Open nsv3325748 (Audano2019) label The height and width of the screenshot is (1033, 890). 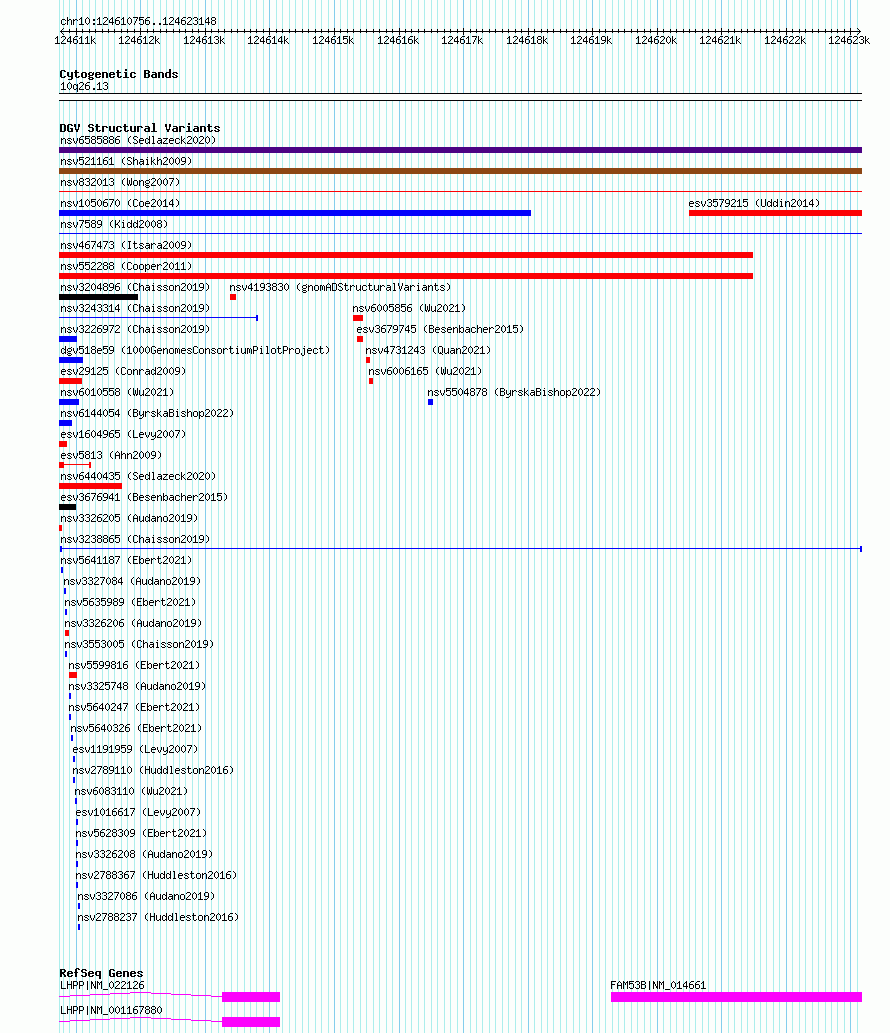click(137, 688)
